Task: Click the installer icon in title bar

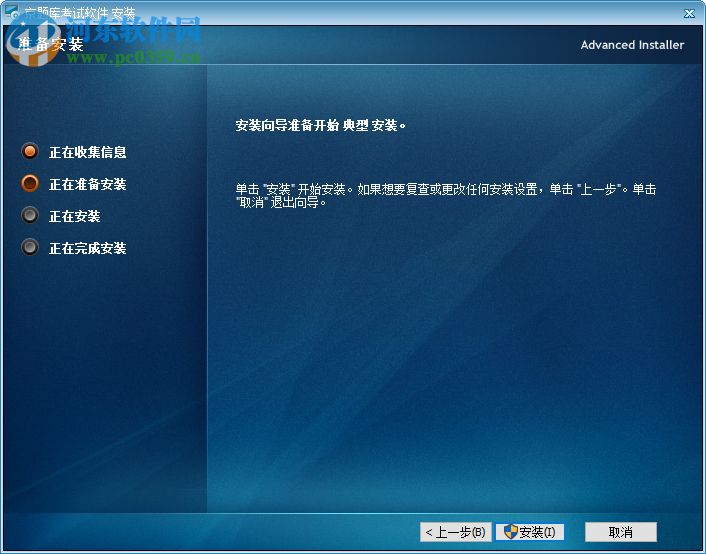Action: click(13, 13)
